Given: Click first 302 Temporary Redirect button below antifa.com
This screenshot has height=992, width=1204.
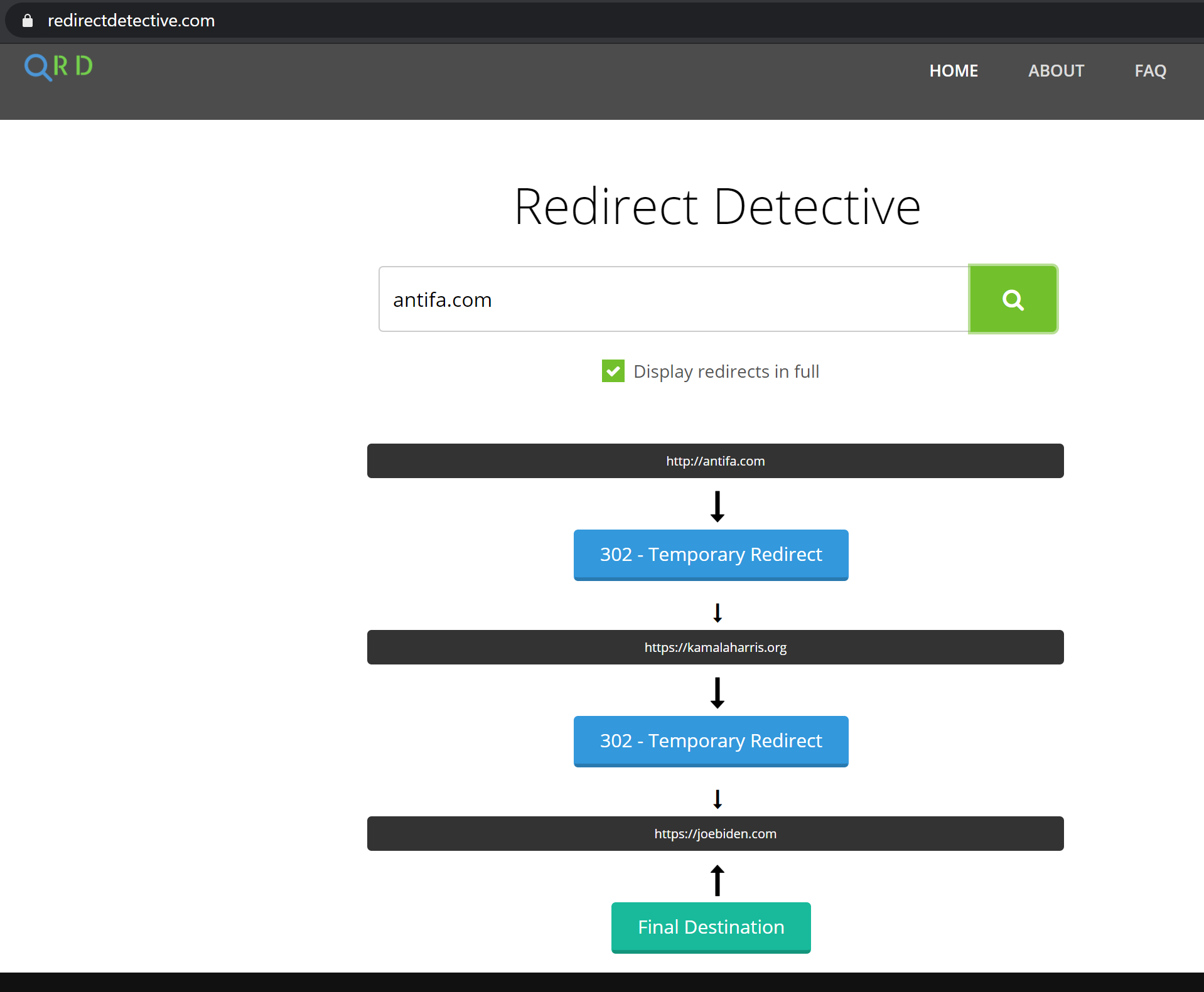Looking at the screenshot, I should tap(711, 555).
